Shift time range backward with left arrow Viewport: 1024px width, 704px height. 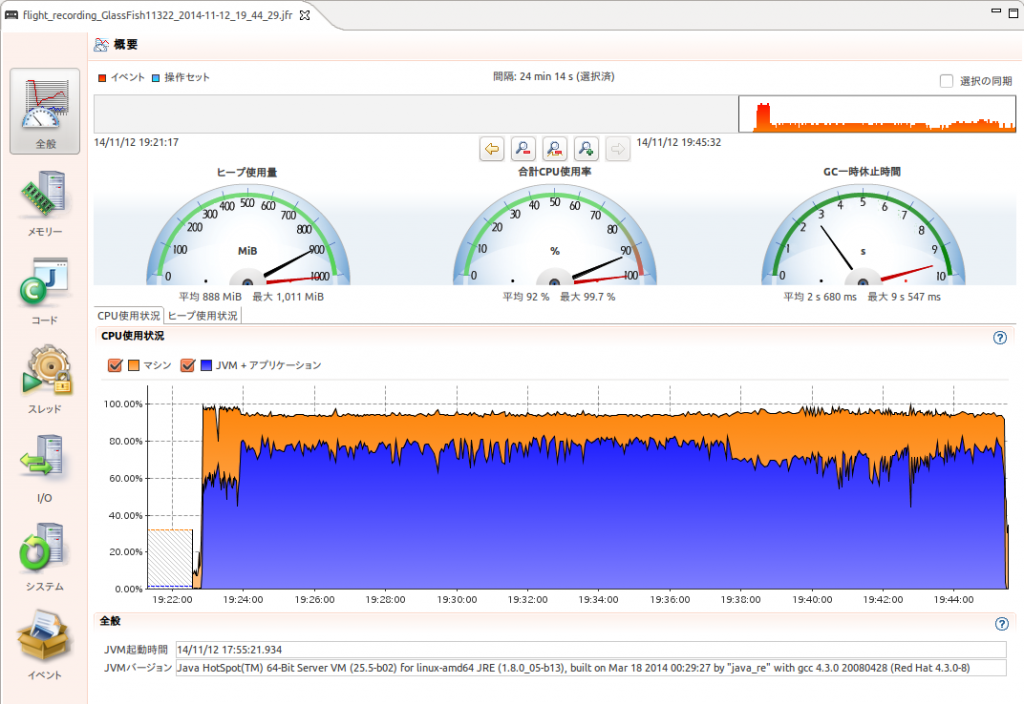(491, 149)
